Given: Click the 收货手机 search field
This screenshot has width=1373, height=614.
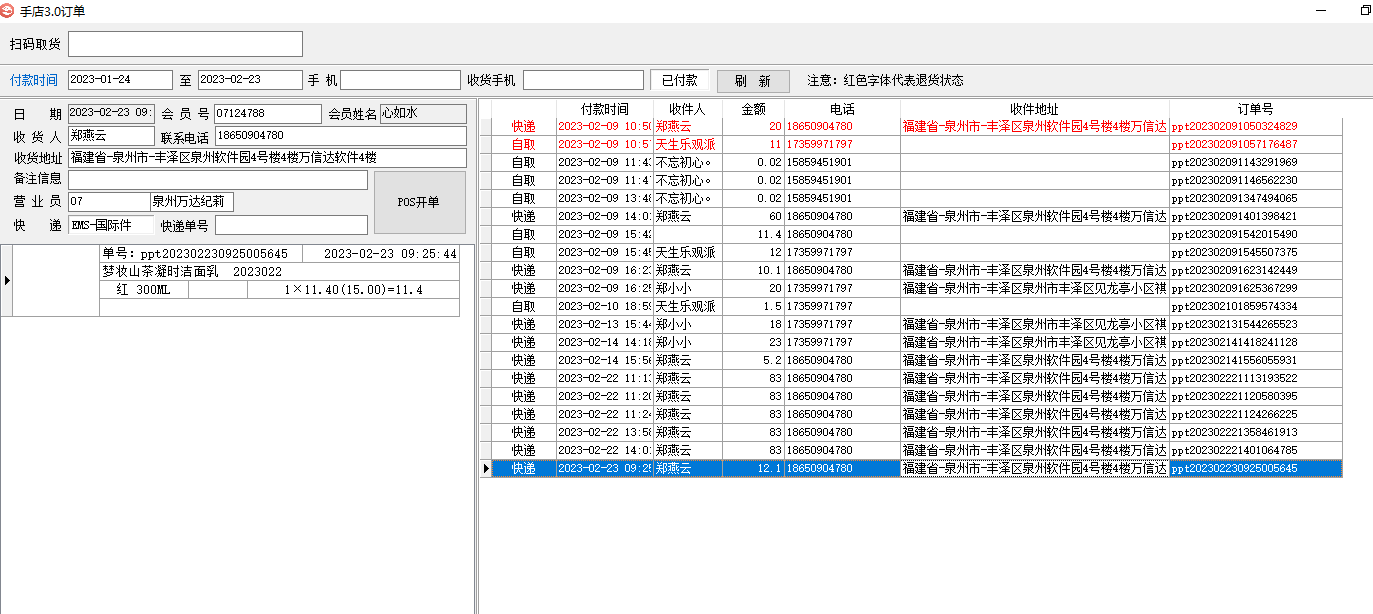Looking at the screenshot, I should [582, 80].
